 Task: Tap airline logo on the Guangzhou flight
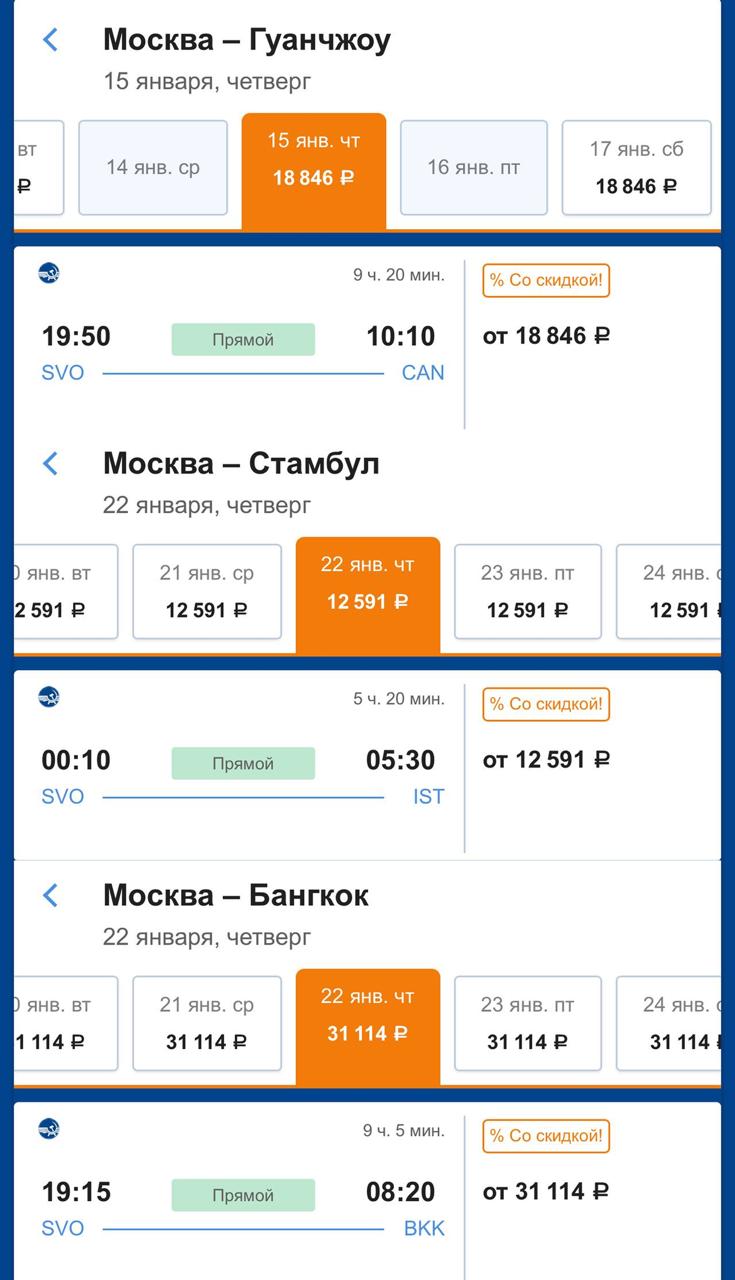pos(49,273)
